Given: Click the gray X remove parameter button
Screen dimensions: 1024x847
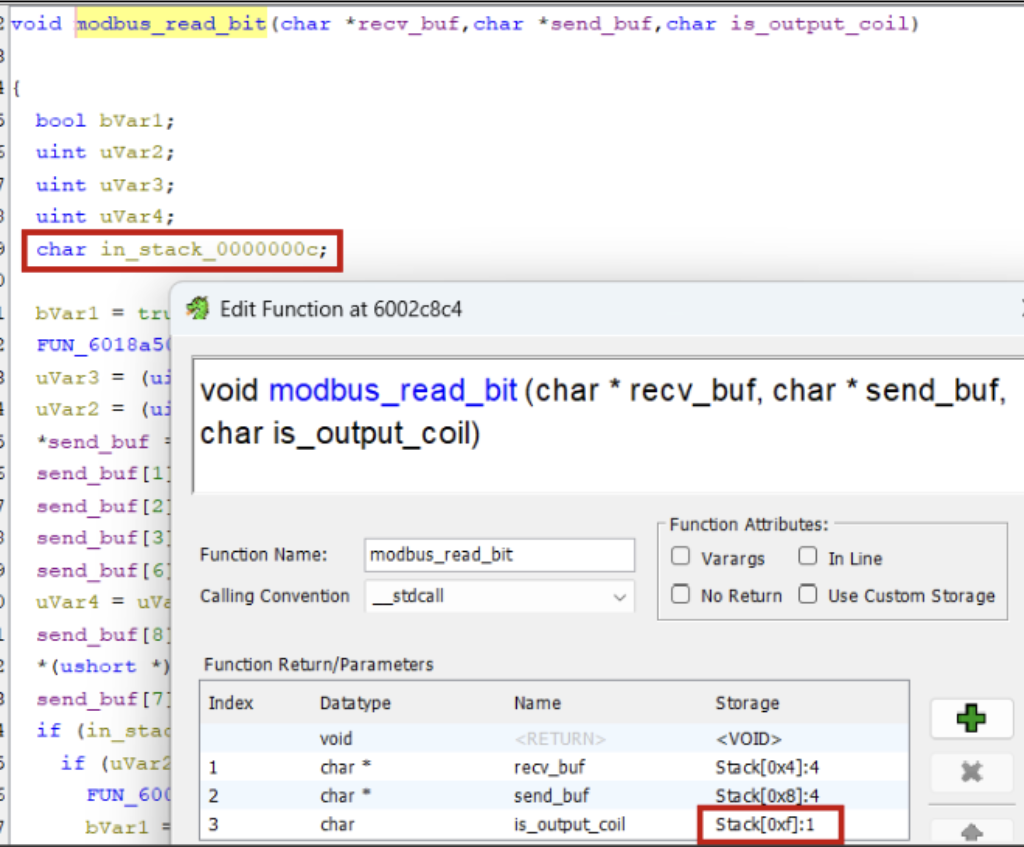Looking at the screenshot, I should point(970,773).
